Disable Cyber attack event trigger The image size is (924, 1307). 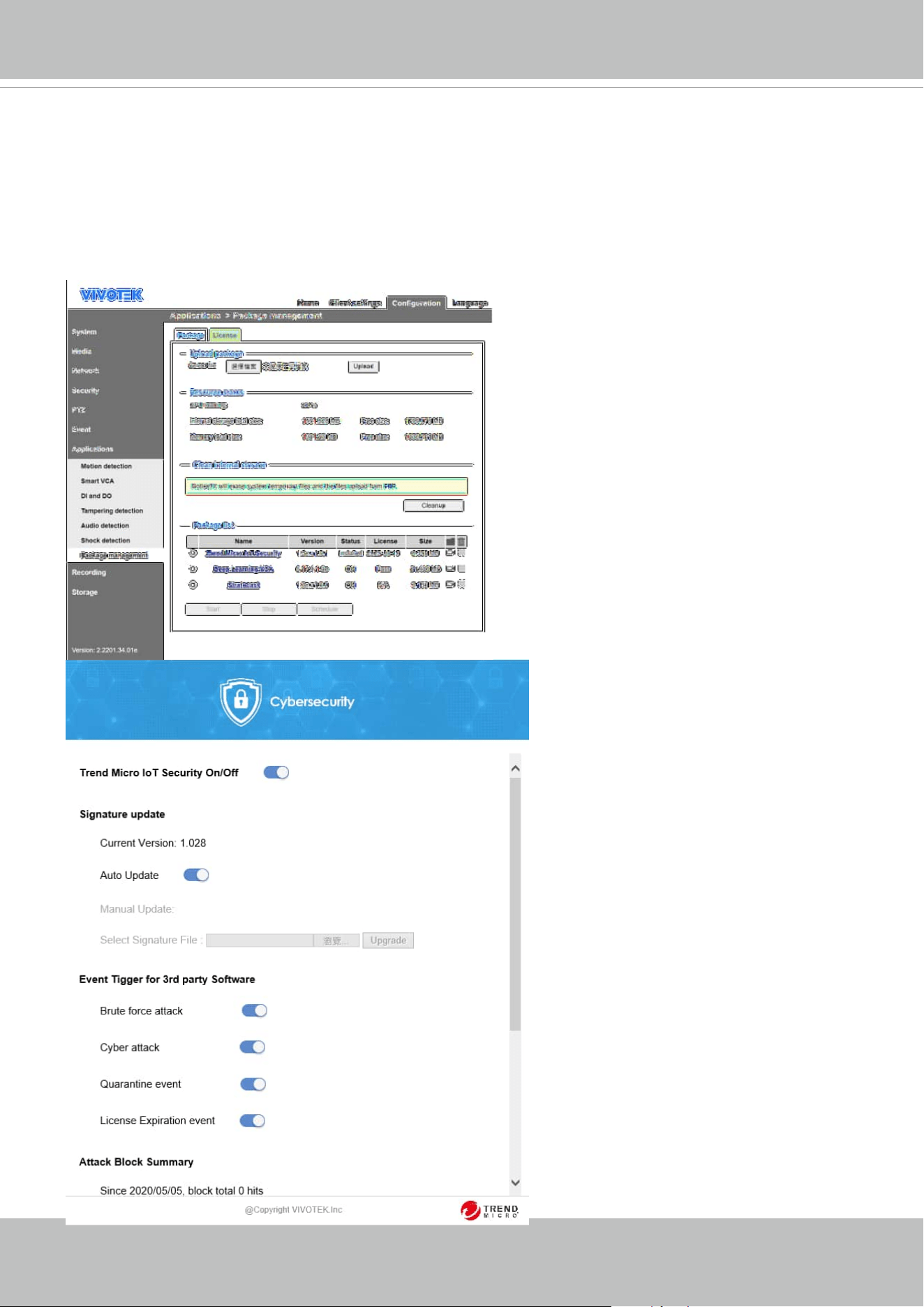(x=253, y=1047)
